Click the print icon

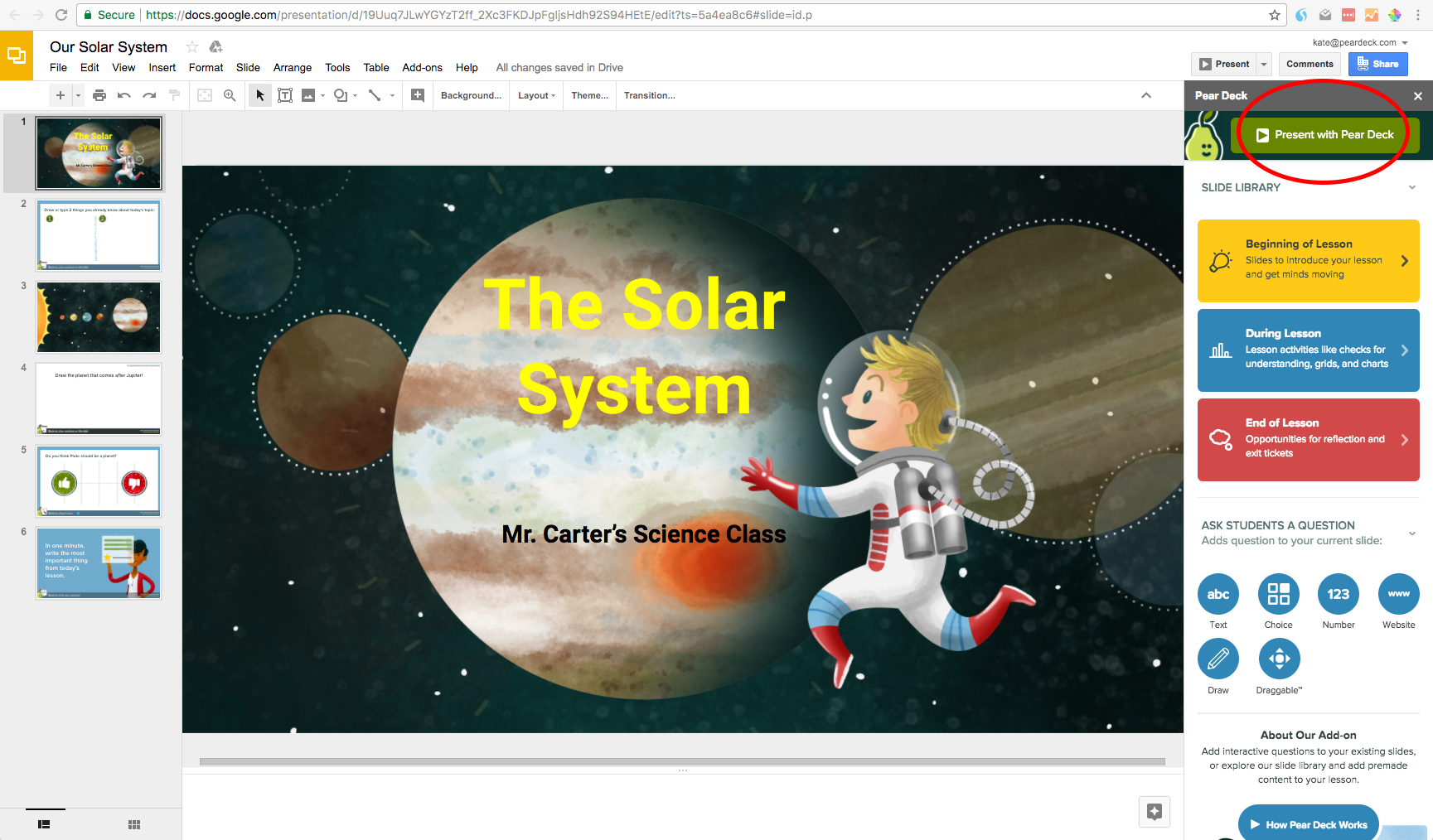99,95
